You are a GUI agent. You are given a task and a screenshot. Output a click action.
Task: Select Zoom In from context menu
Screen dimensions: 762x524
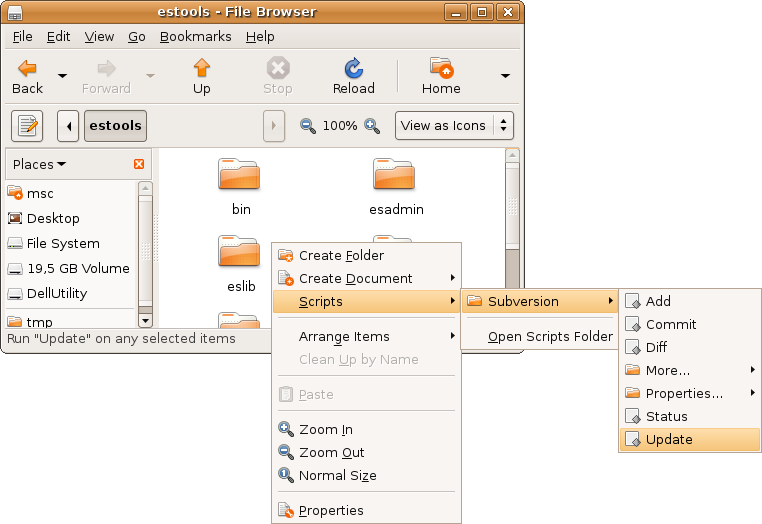coord(366,429)
